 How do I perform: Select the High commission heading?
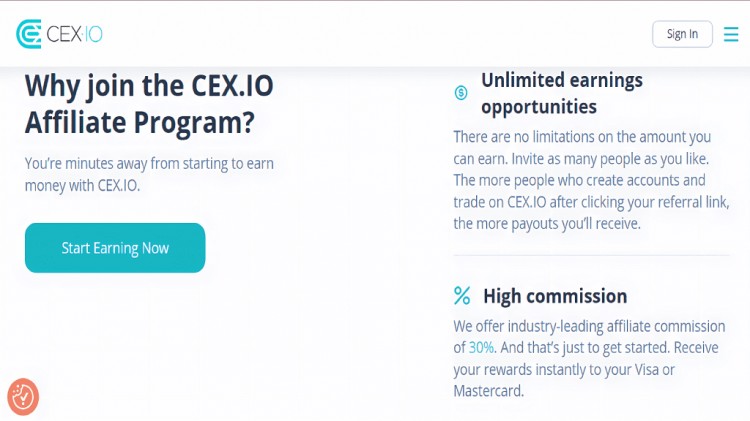[x=555, y=296]
